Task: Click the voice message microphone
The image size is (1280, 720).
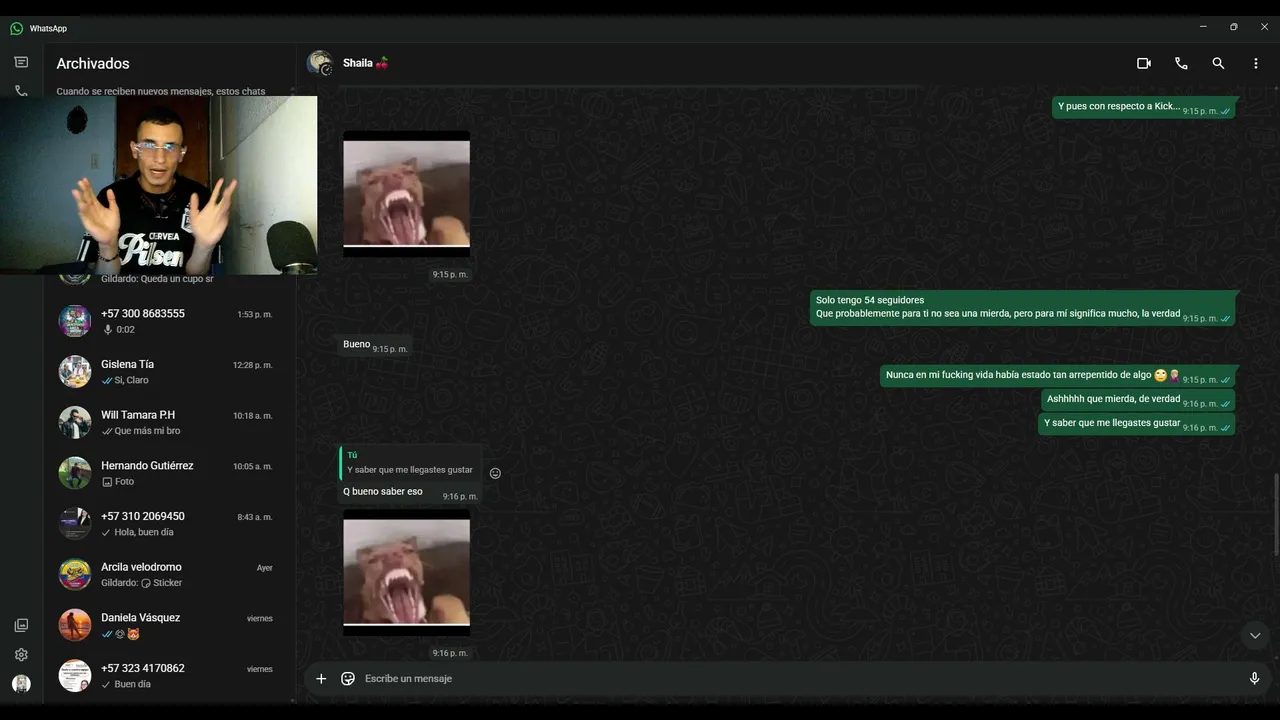Action: pyautogui.click(x=1254, y=679)
